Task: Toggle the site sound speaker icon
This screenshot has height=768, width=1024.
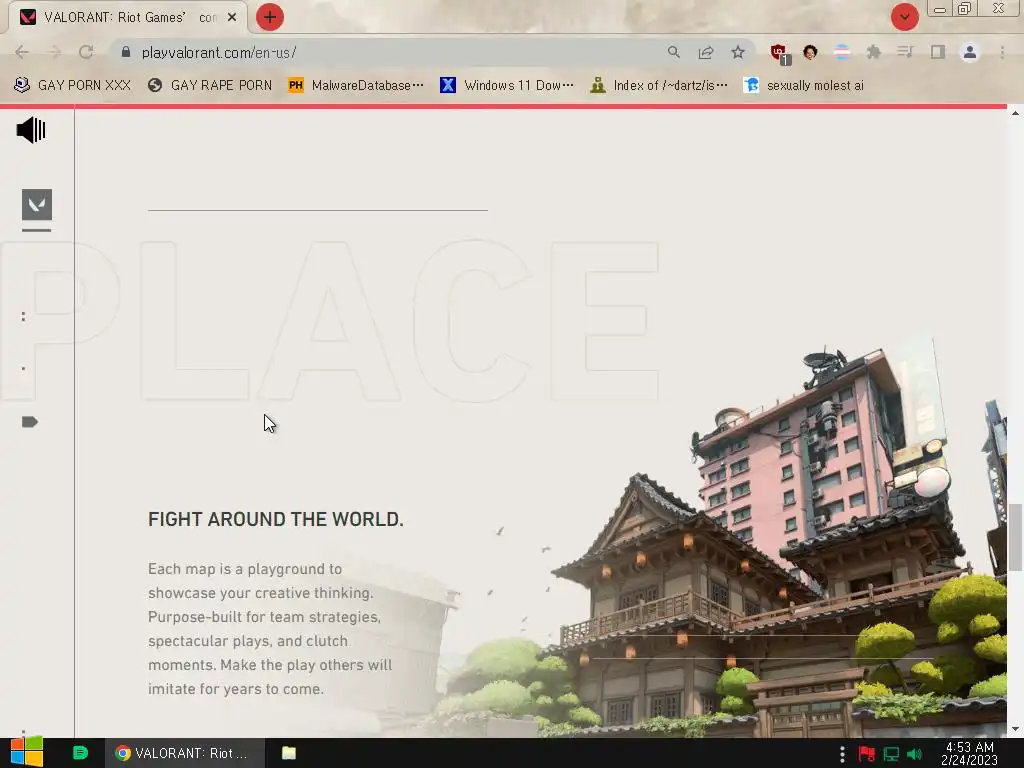Action: click(31, 131)
